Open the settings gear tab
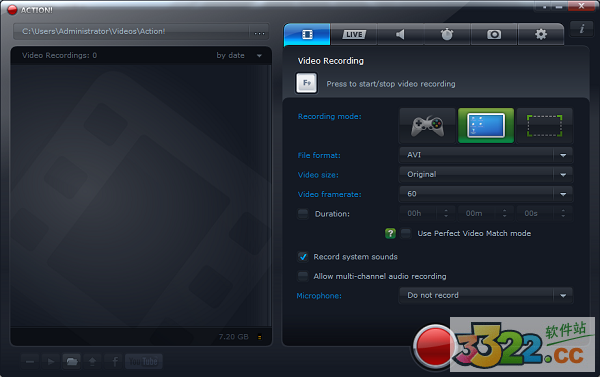 [x=541, y=34]
